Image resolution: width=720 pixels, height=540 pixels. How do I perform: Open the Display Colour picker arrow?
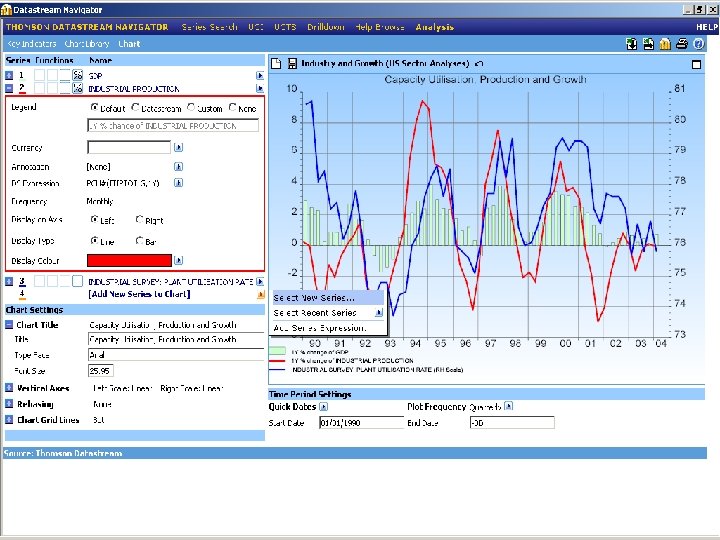point(178,260)
